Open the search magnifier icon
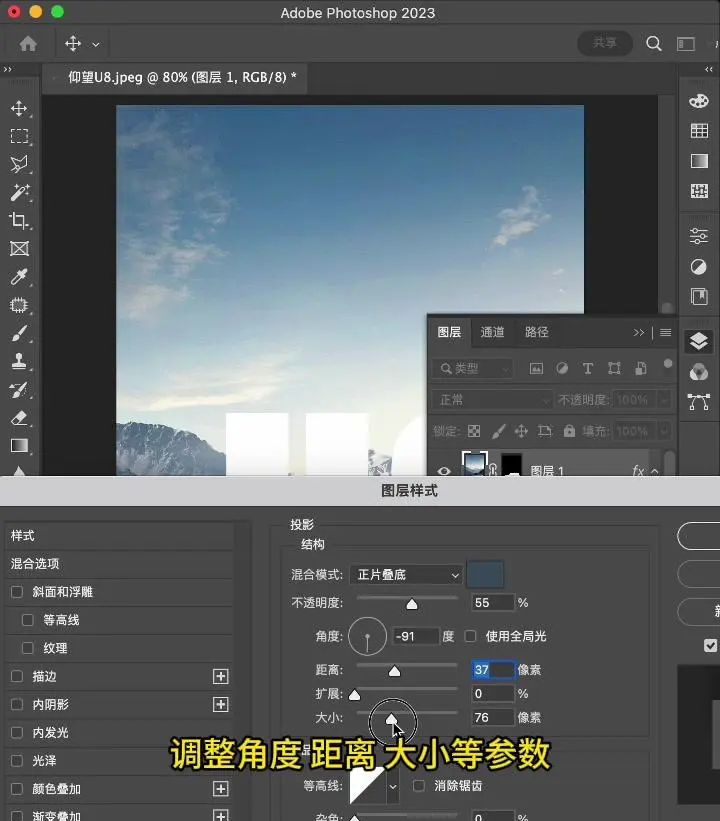The height and width of the screenshot is (821, 720). 653,43
